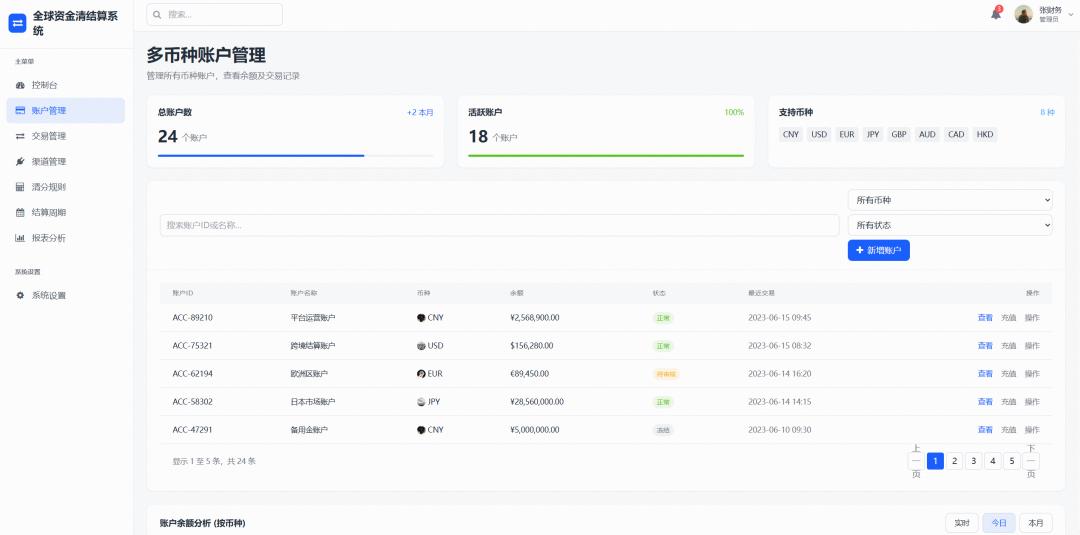The height and width of the screenshot is (535, 1080).
Task: Click the blue exchange logo icon
Action: click(17, 23)
